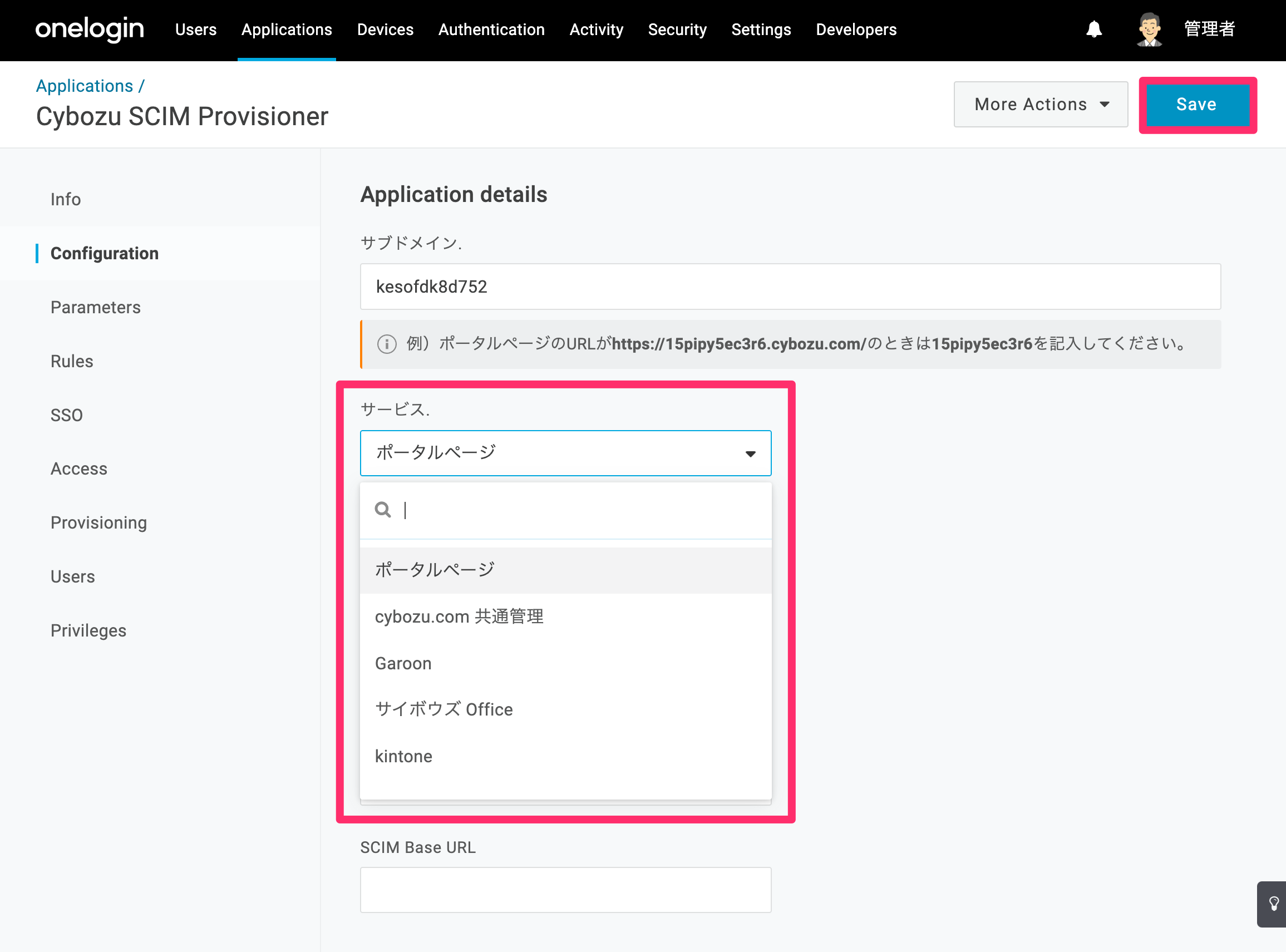Open the lightbulb help widget
1286x952 pixels.
click(1273, 904)
